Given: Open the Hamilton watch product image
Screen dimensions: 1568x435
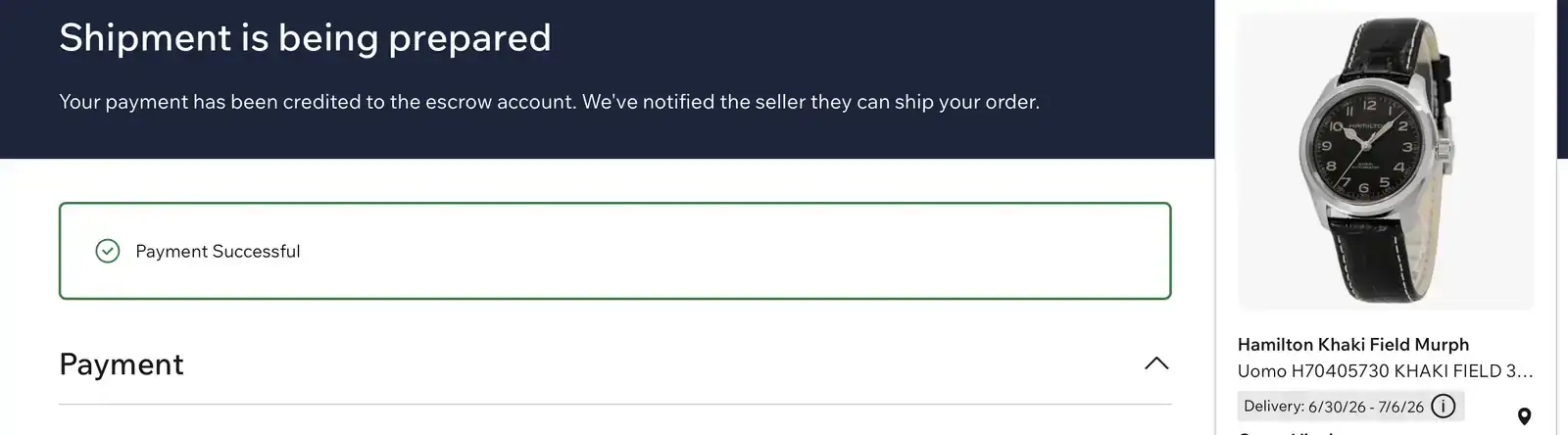Looking at the screenshot, I should point(1386,161).
